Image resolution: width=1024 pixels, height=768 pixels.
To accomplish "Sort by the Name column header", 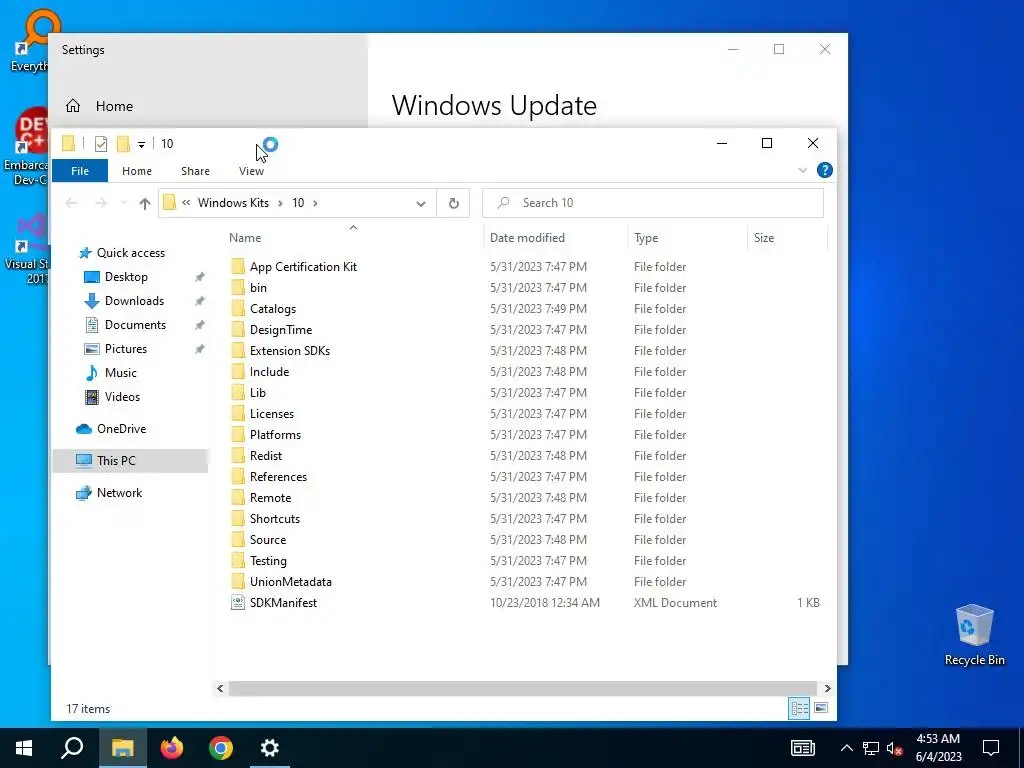I will (x=245, y=238).
